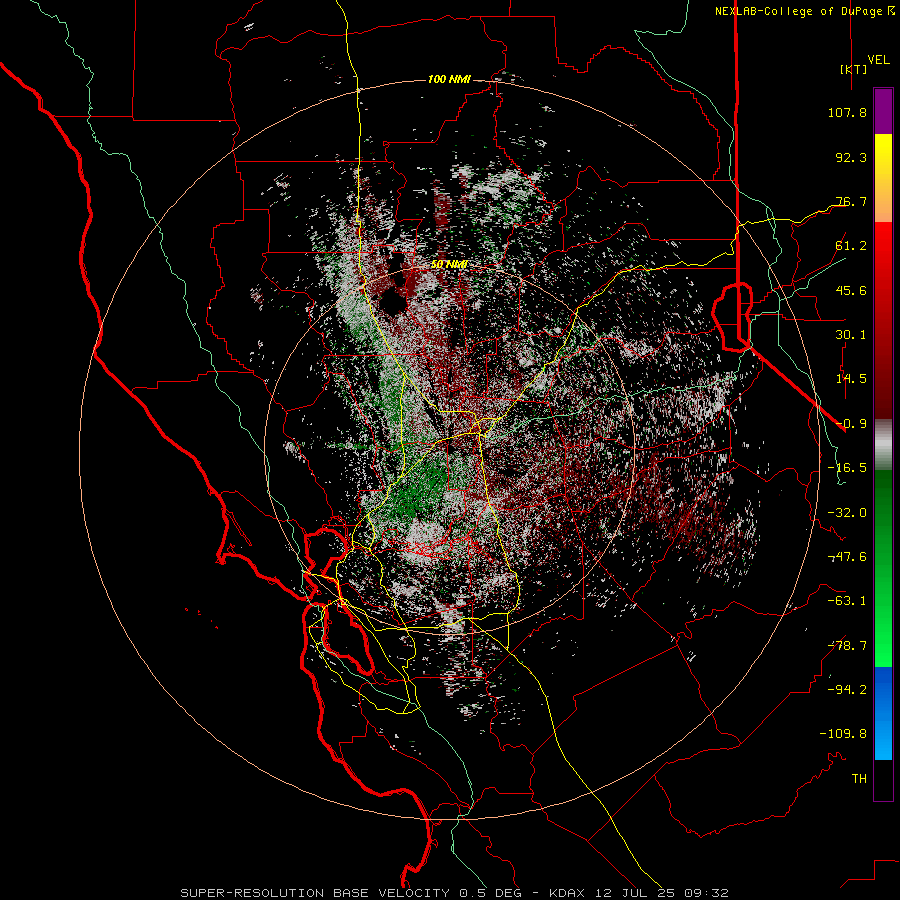Click the 14.5 velocity scale value
This screenshot has height=900, width=900.
851,379
